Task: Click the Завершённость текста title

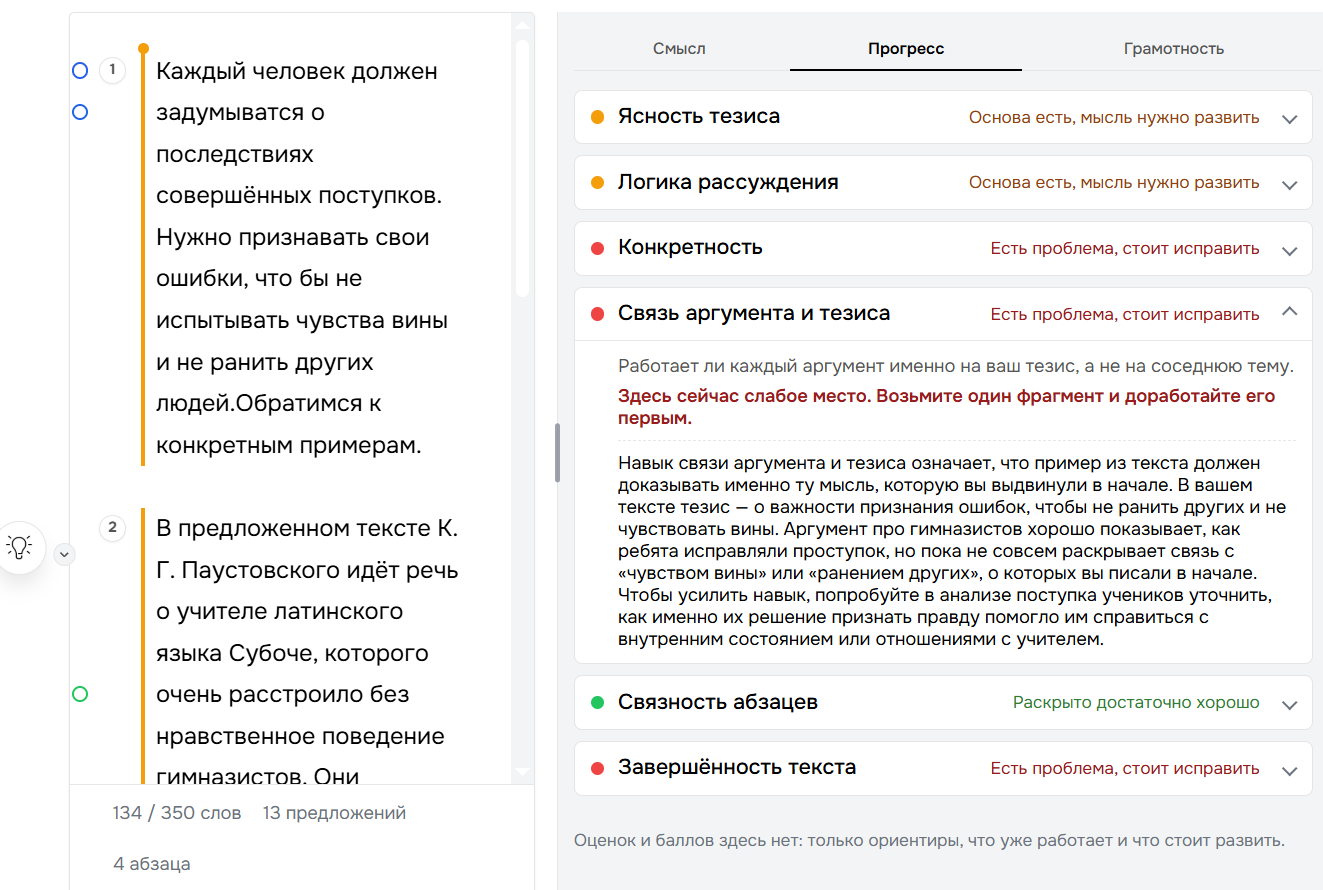Action: pyautogui.click(x=737, y=768)
